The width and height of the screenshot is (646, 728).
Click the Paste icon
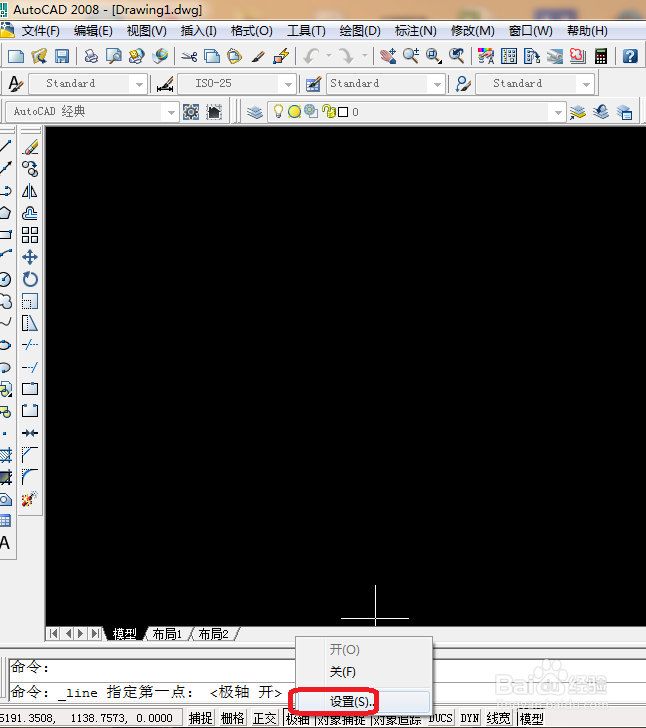[235, 57]
